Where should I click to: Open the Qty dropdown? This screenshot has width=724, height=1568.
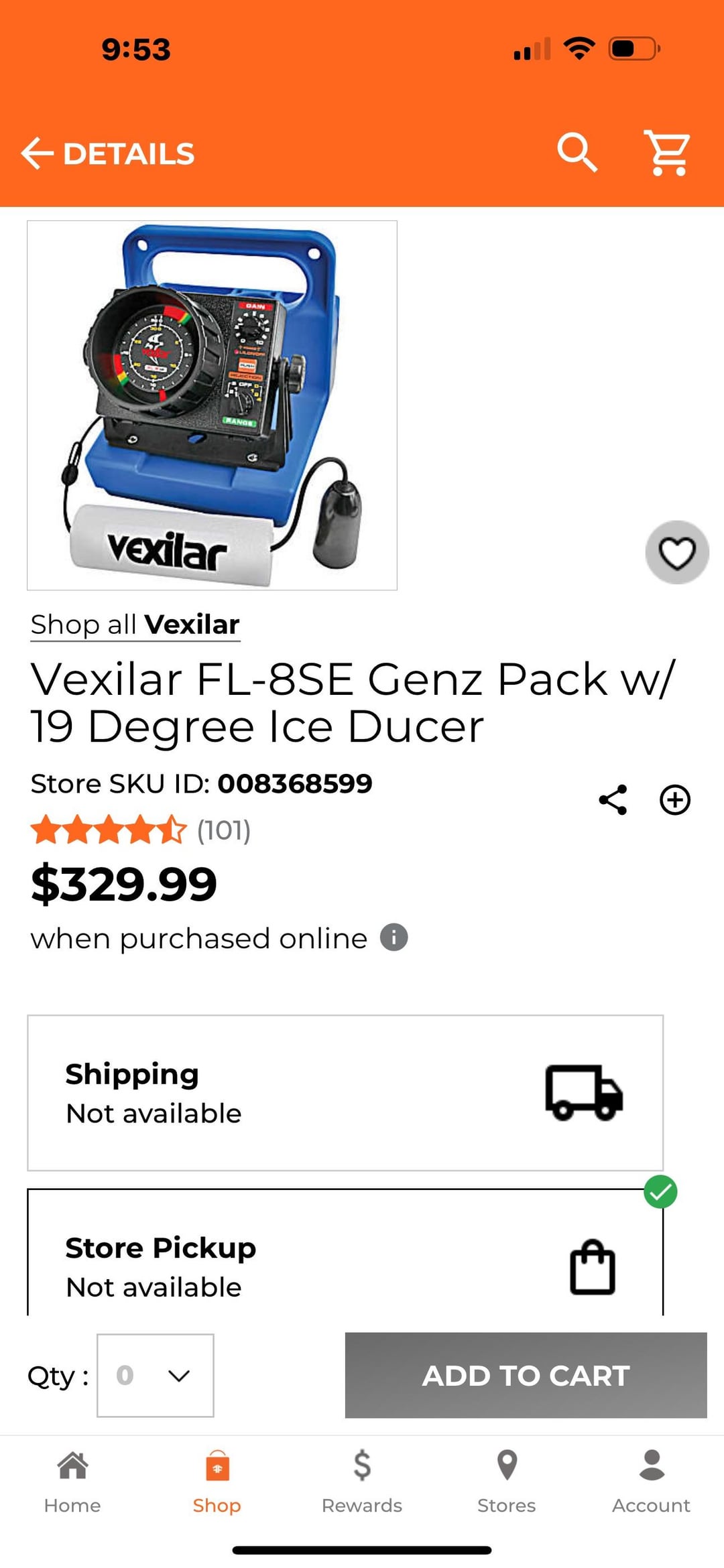click(156, 1375)
